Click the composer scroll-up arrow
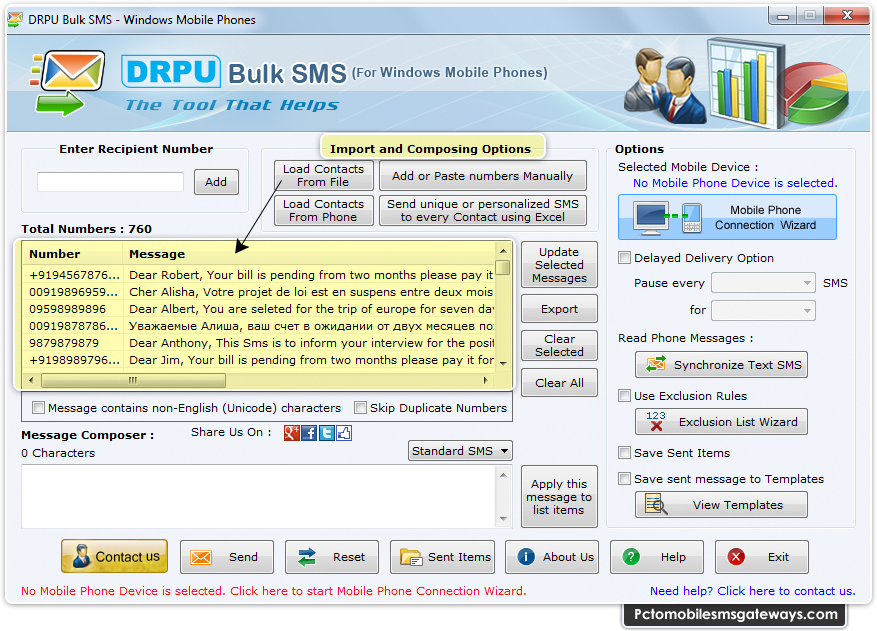This screenshot has width=877, height=631. 503,475
